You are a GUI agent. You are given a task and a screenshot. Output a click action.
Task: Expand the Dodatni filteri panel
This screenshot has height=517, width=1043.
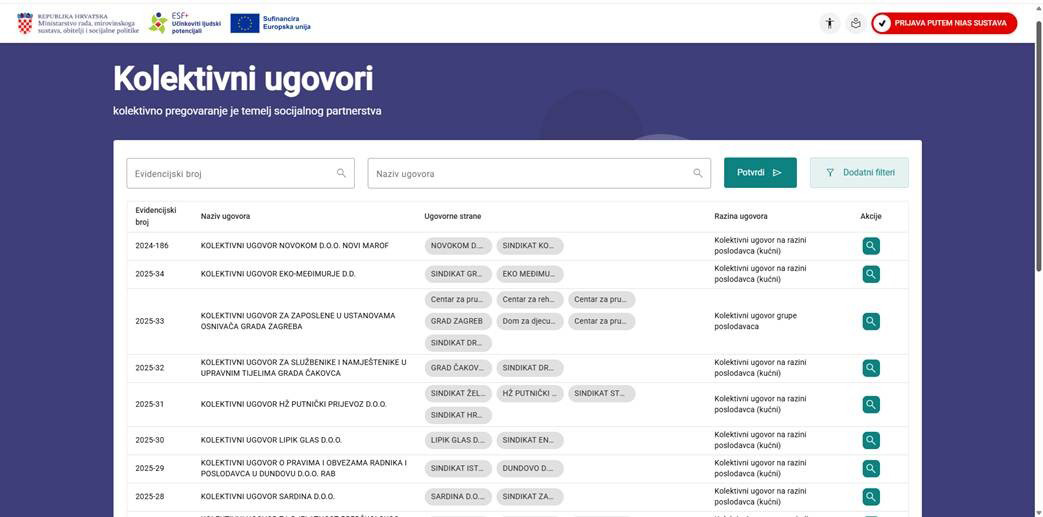click(x=859, y=173)
